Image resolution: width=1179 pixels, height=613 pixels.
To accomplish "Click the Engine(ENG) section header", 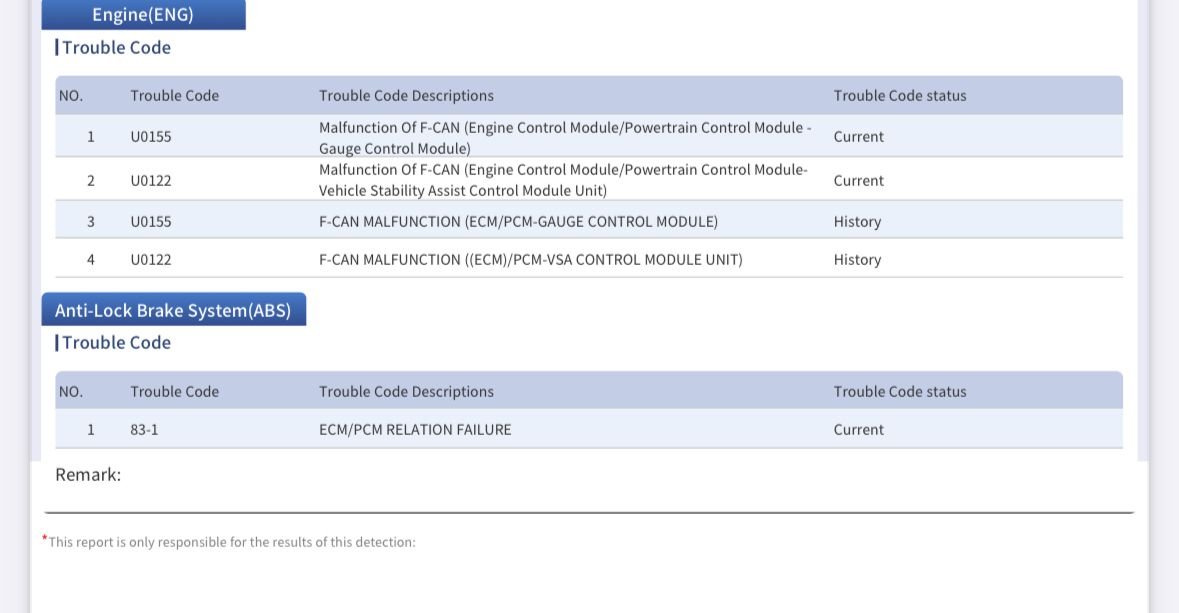I will 143,15.
